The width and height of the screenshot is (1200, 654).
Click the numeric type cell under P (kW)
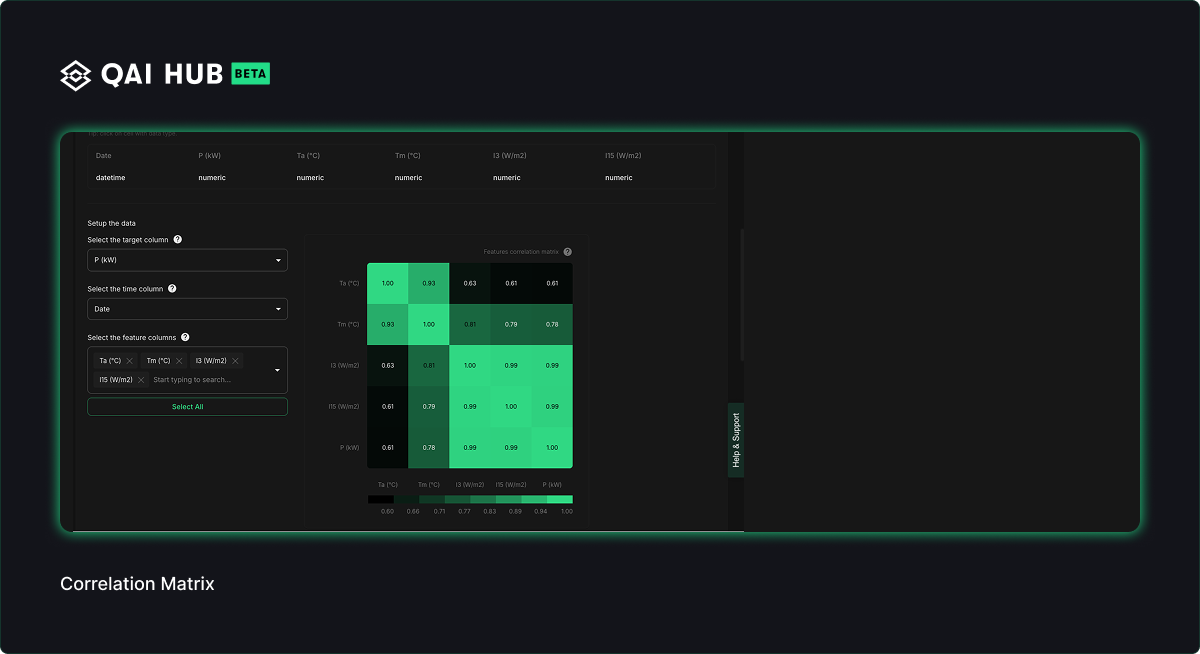[212, 178]
